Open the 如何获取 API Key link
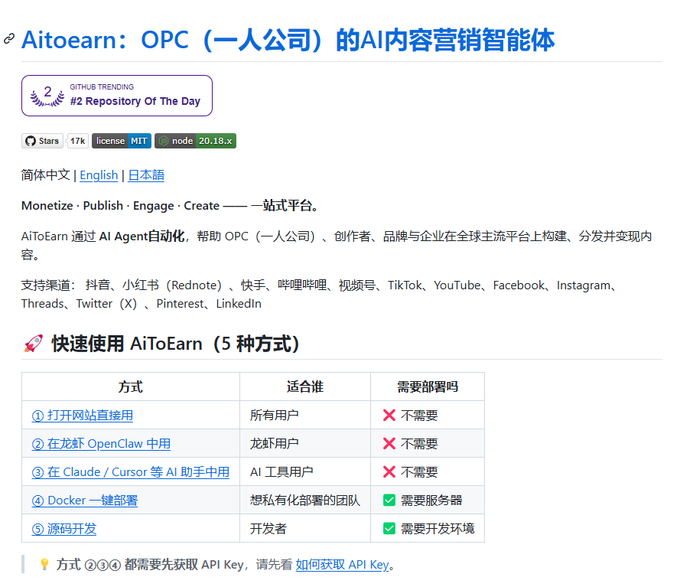The image size is (680, 587). click(343, 564)
